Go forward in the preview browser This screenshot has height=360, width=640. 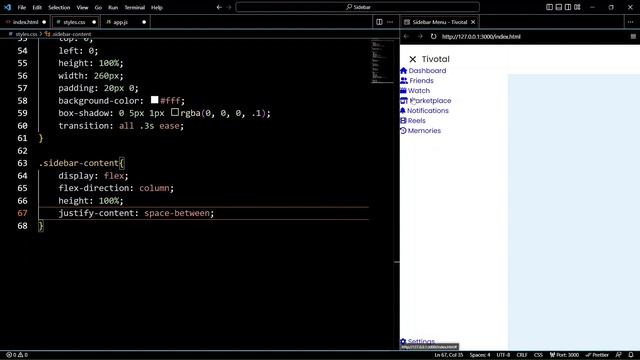(420, 36)
